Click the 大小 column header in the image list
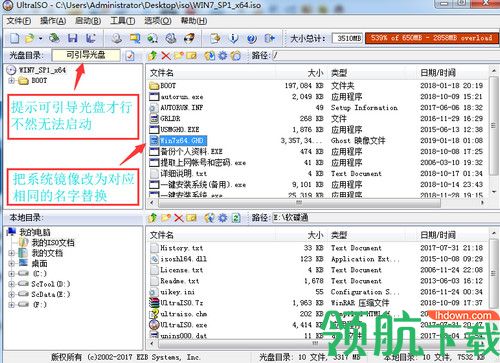 [302, 73]
